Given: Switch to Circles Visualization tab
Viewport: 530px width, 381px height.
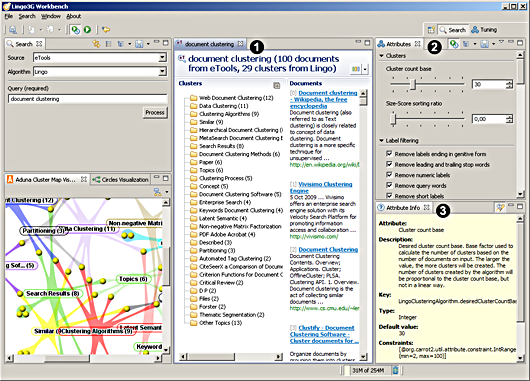Looking at the screenshot, I should tap(121, 180).
